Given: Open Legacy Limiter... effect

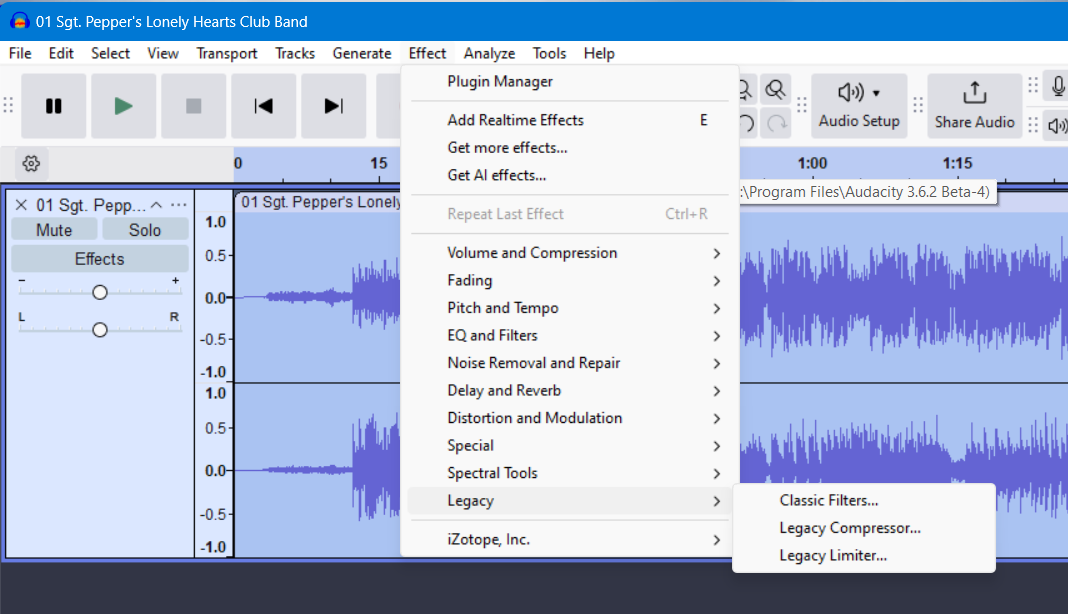Looking at the screenshot, I should (864, 555).
